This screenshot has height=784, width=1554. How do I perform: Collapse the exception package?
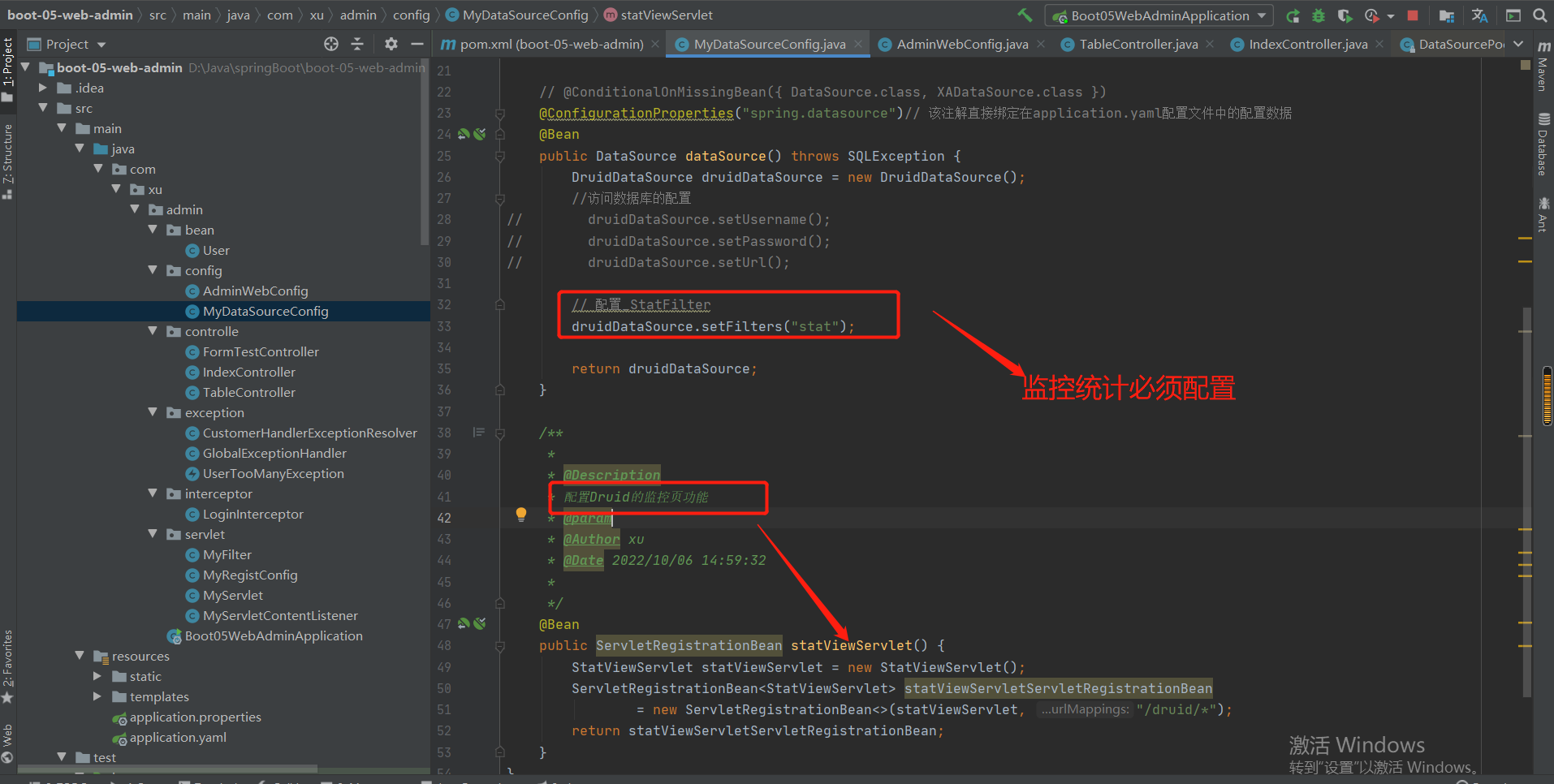(153, 412)
